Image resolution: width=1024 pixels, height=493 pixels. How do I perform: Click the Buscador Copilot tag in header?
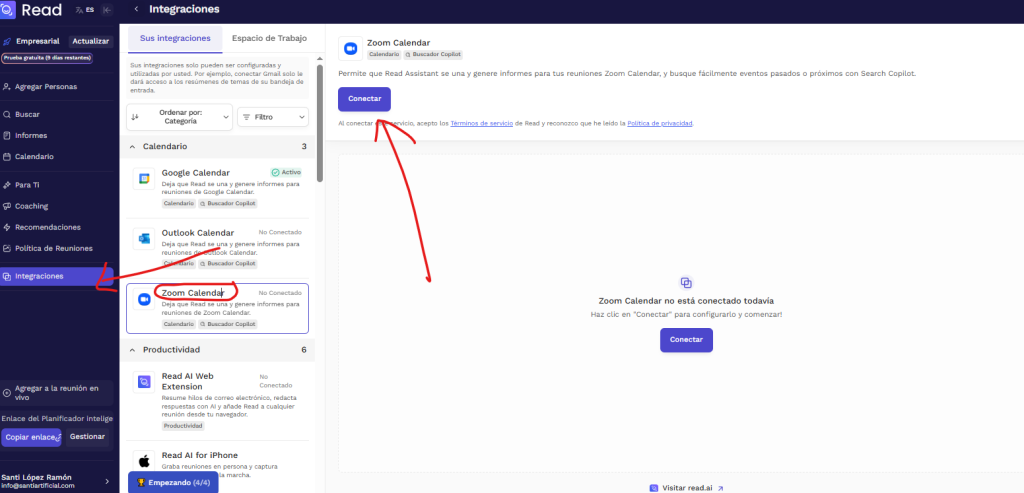pyautogui.click(x=433, y=55)
